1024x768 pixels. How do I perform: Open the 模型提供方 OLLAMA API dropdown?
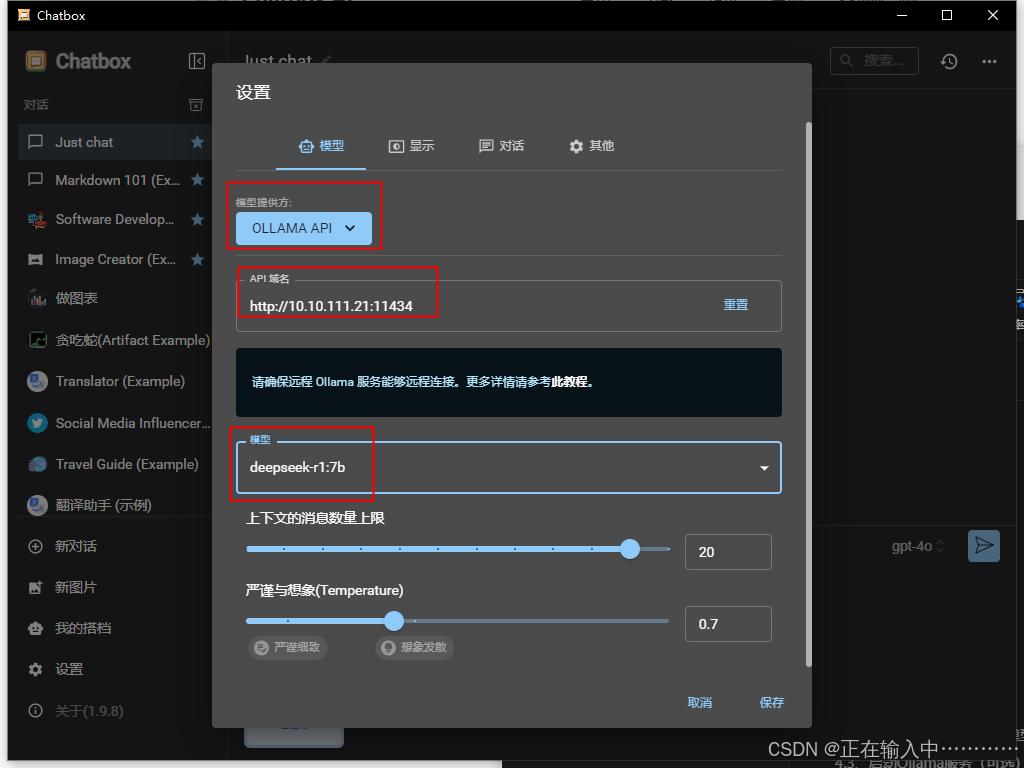click(x=304, y=229)
